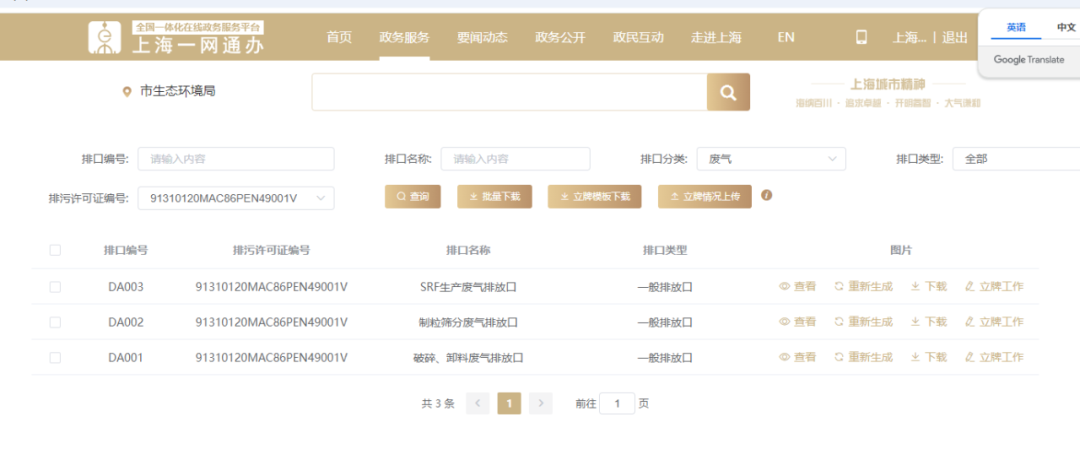Image resolution: width=1080 pixels, height=460 pixels.
Task: Download image for DA003 row
Action: (x=928, y=286)
